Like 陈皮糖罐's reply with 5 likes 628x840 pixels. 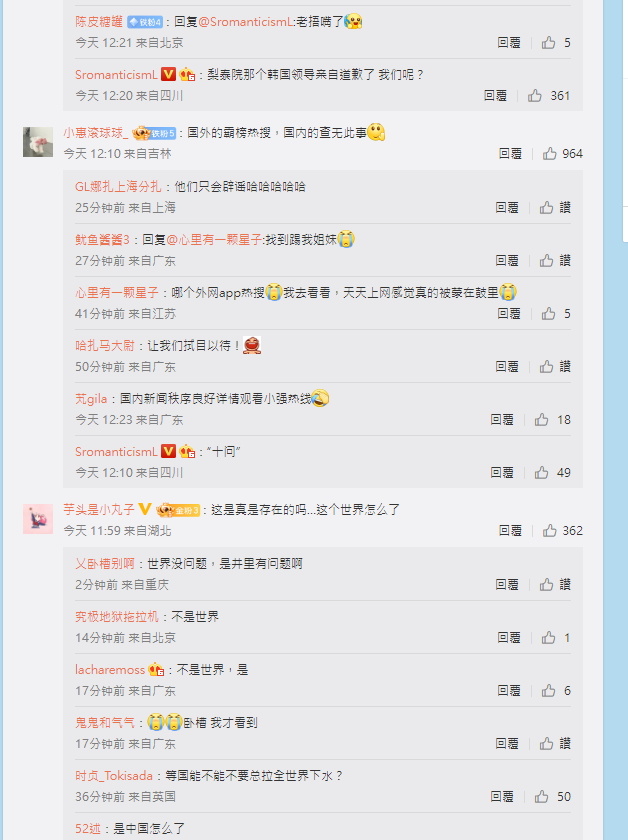pyautogui.click(x=548, y=43)
